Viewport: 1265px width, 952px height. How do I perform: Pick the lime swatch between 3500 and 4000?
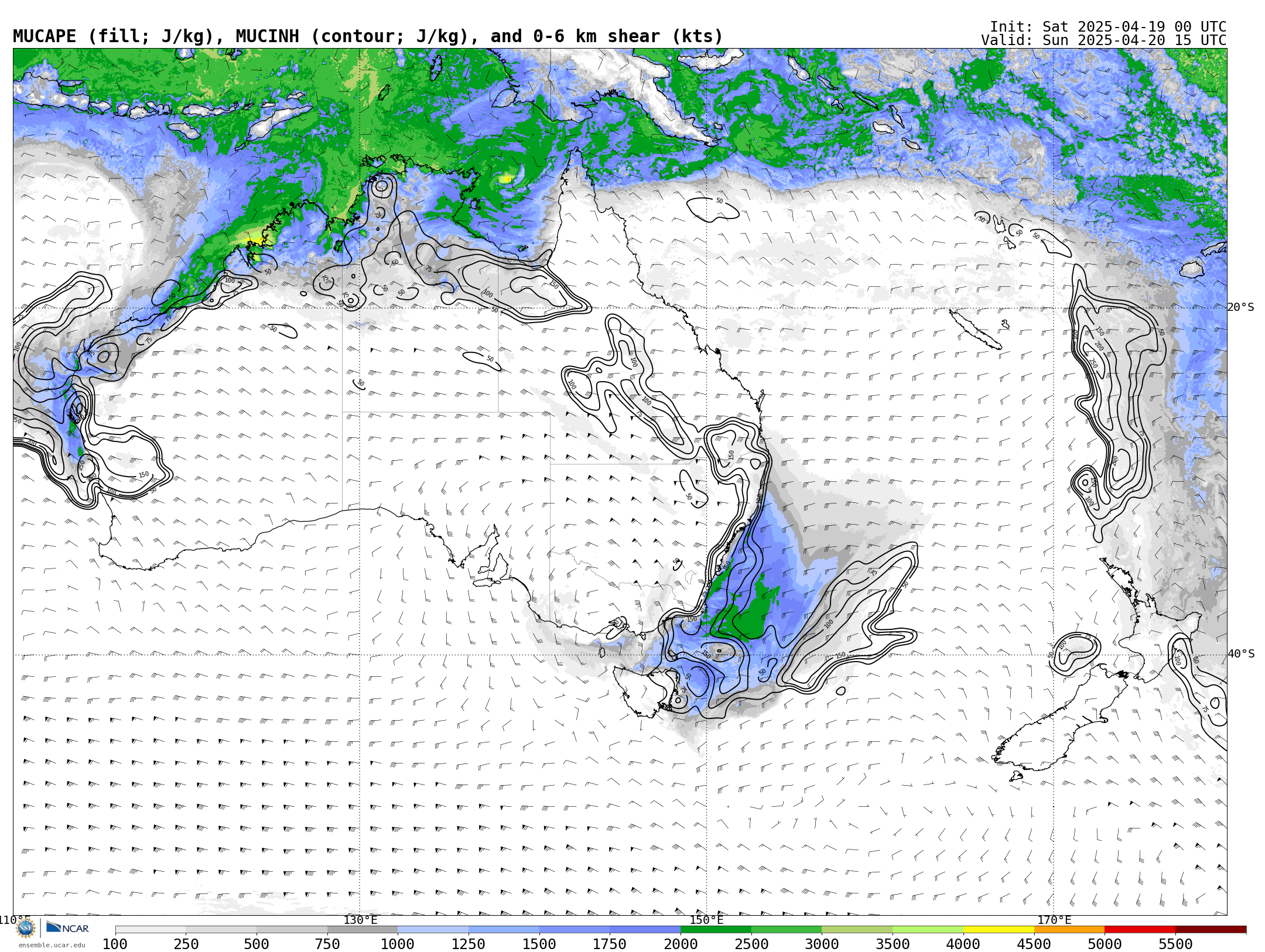(x=928, y=929)
